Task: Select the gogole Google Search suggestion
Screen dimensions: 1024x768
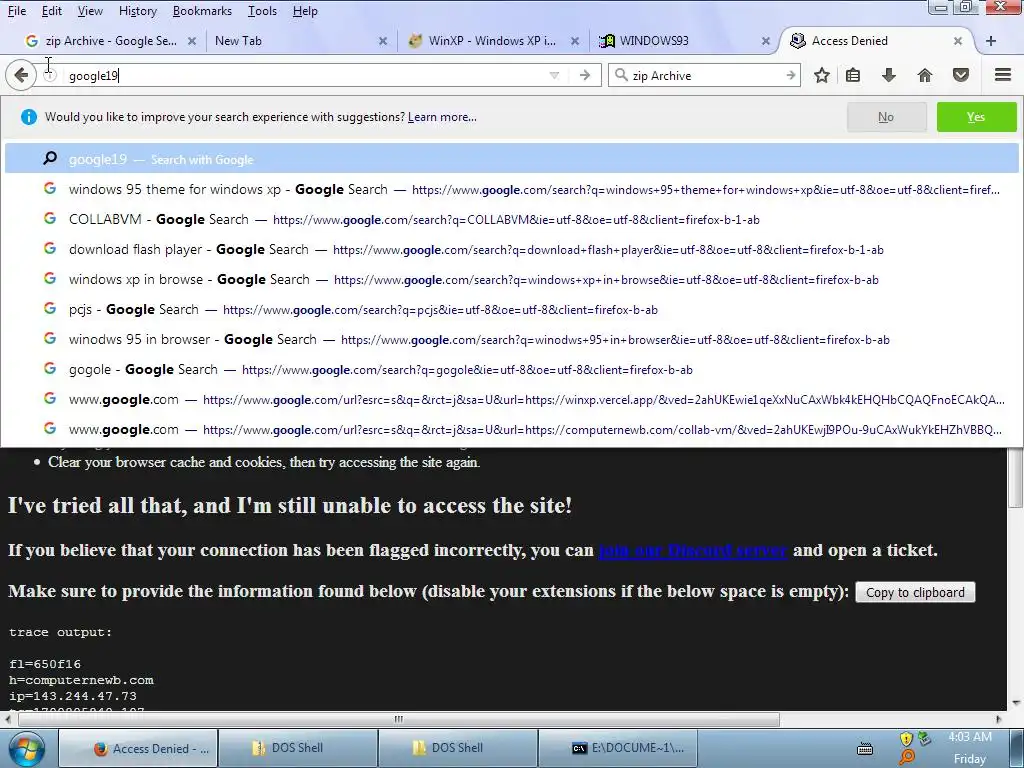Action: (x=511, y=369)
